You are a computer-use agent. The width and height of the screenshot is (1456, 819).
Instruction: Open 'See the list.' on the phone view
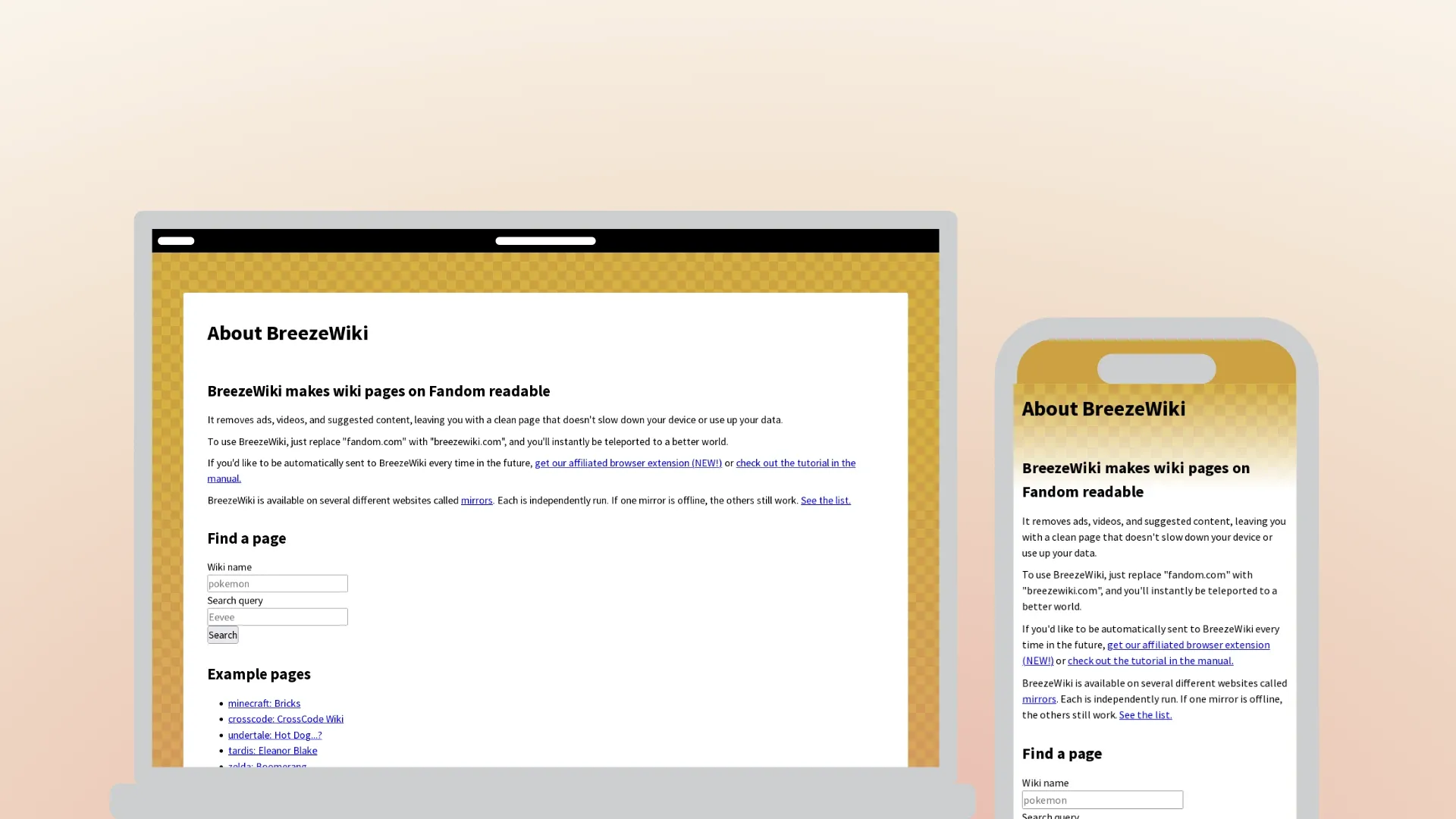(x=1145, y=714)
